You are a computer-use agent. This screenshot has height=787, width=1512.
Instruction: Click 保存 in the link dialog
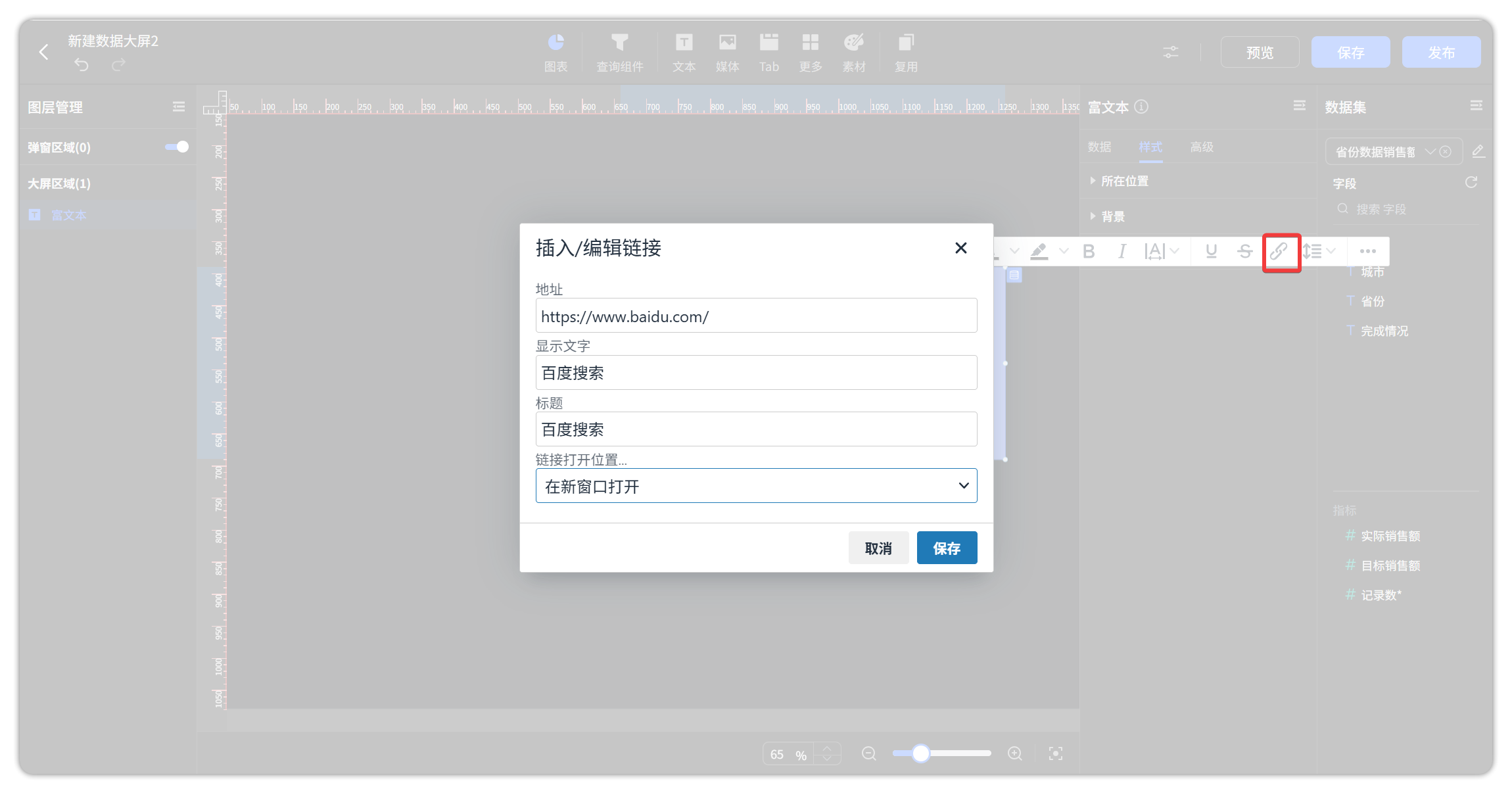click(947, 548)
